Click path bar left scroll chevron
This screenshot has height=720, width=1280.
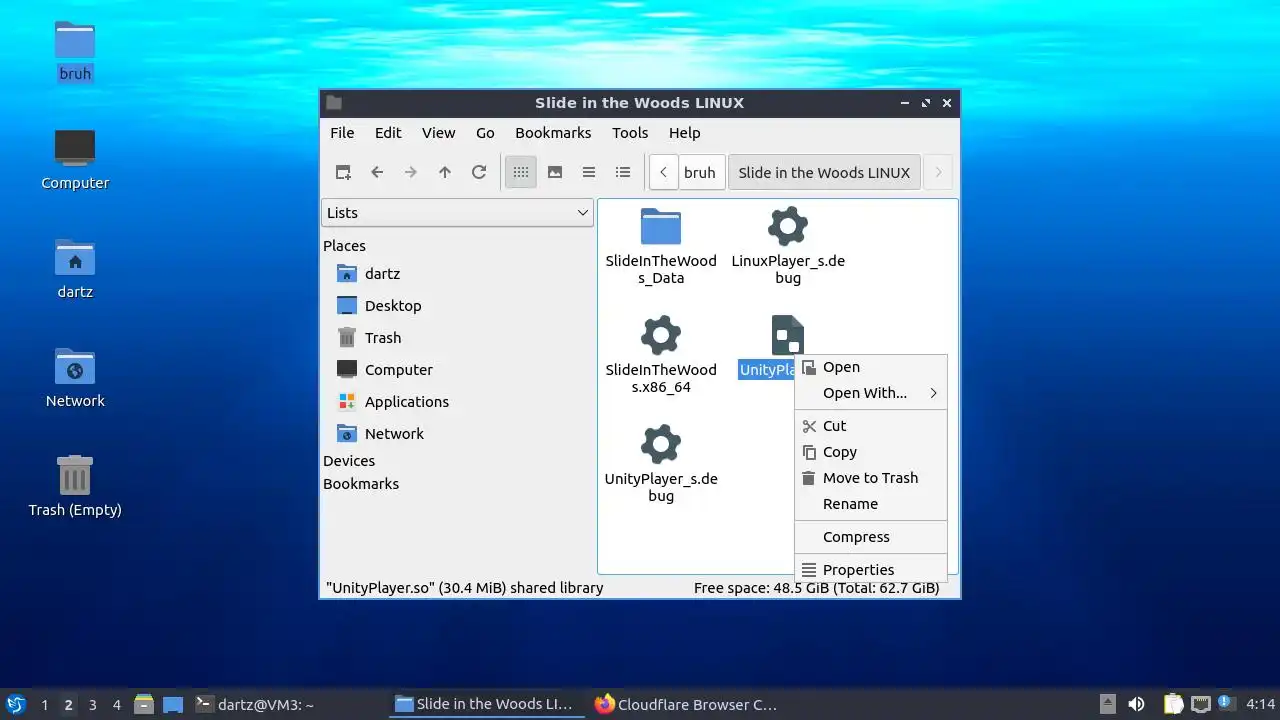663,172
